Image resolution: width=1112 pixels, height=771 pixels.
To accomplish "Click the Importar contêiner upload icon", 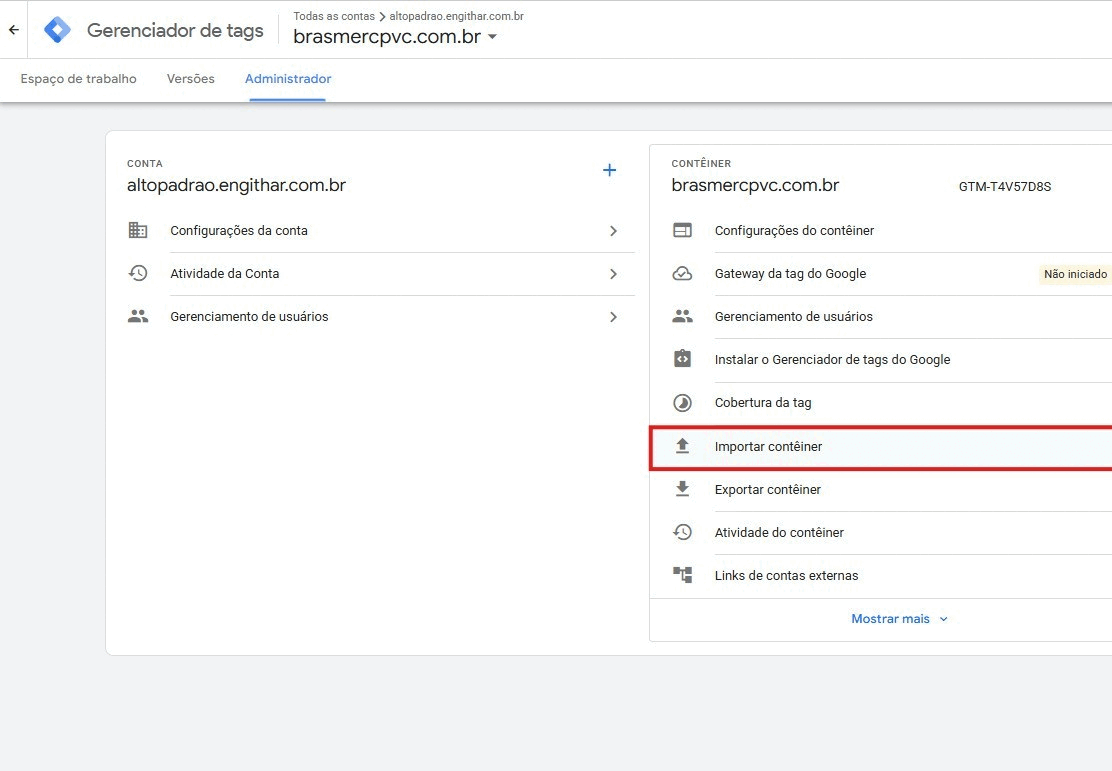I will point(683,447).
